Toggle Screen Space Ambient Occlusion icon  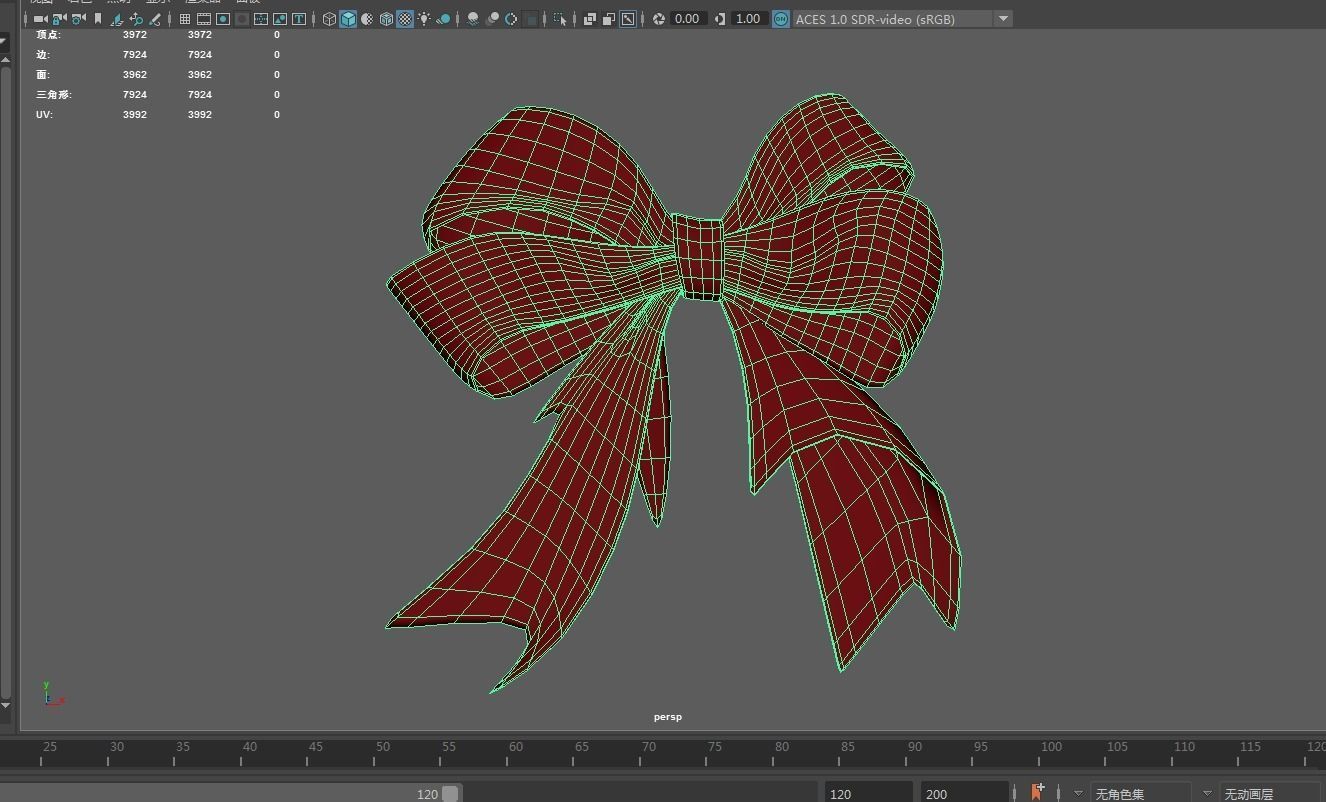(x=472, y=19)
